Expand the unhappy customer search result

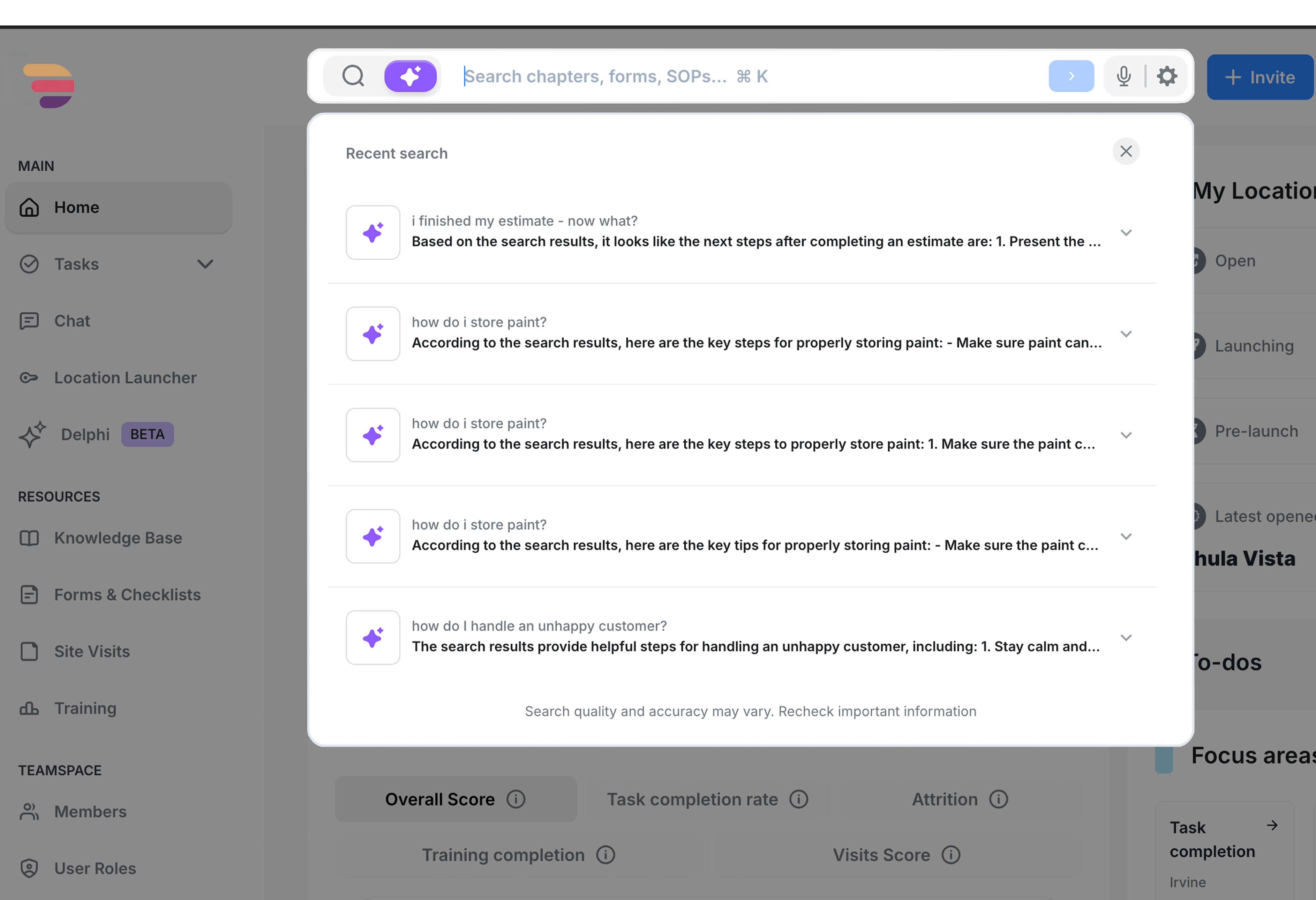[x=1126, y=638]
